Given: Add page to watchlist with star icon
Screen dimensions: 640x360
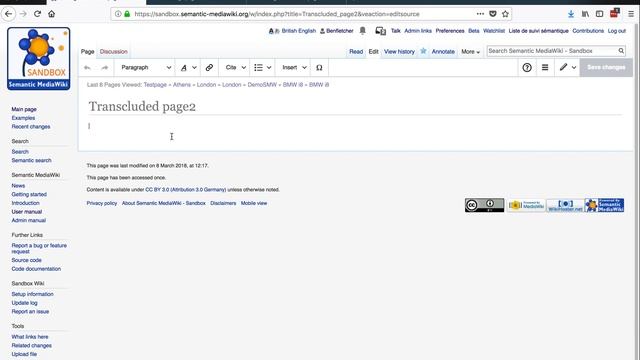Looking at the screenshot, I should 423,51.
